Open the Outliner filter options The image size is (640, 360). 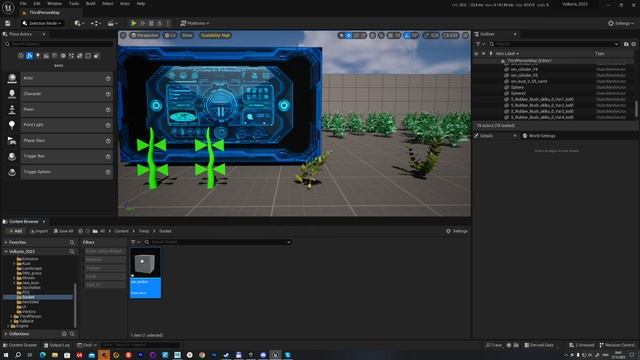480,44
